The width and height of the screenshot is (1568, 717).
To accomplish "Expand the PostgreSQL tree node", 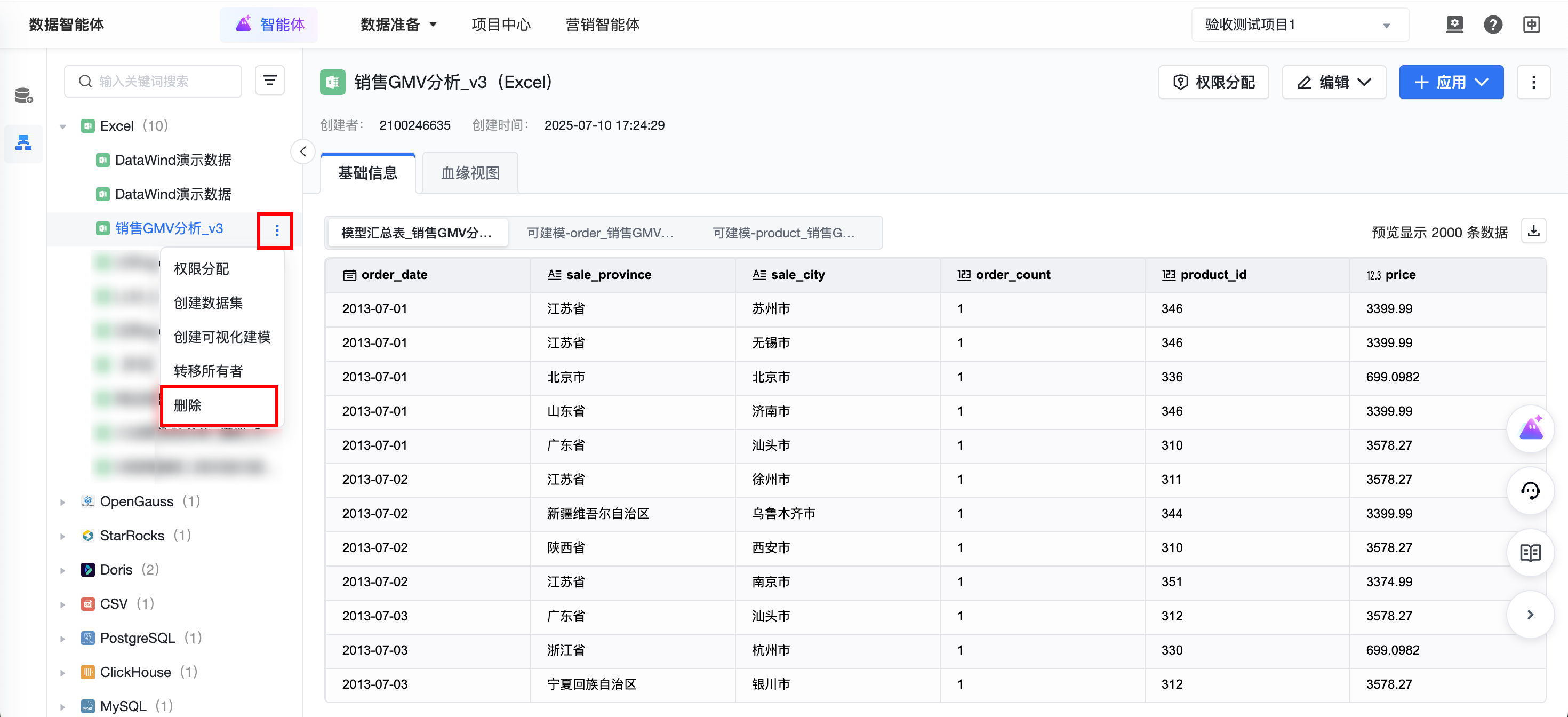I will point(63,639).
